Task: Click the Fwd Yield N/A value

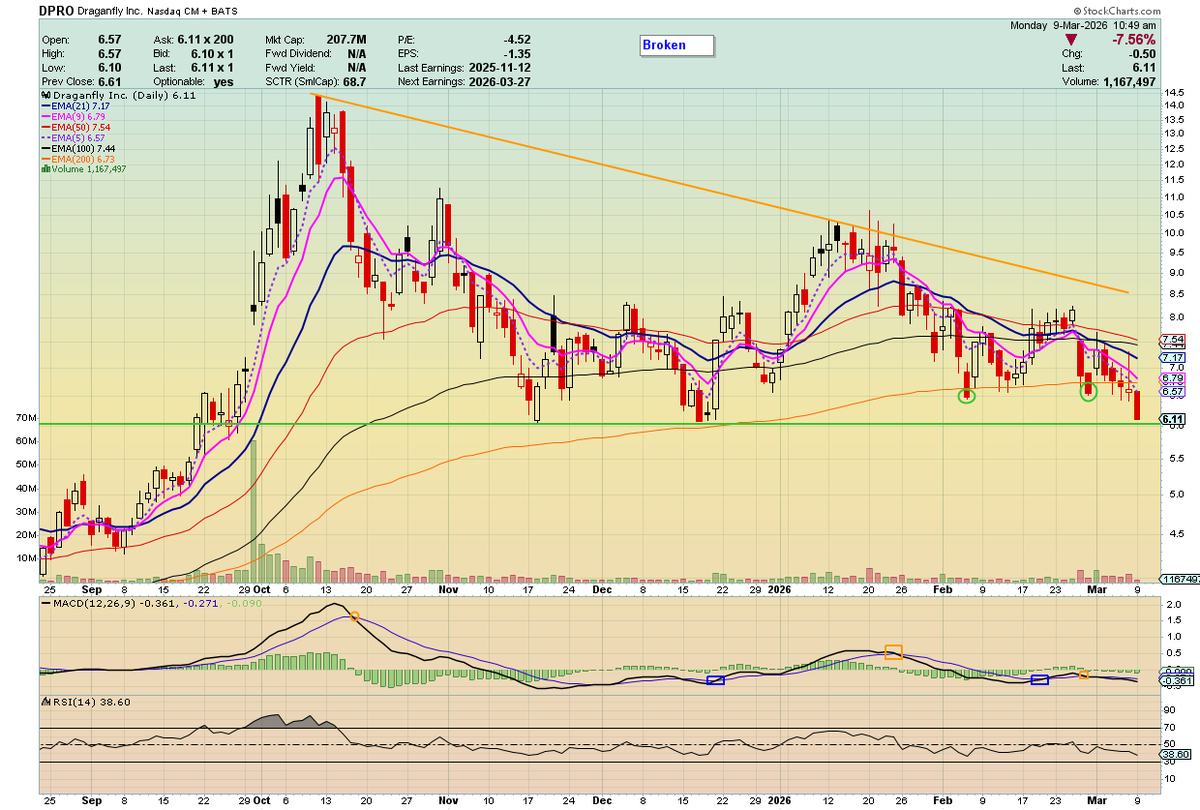Action: coord(355,66)
